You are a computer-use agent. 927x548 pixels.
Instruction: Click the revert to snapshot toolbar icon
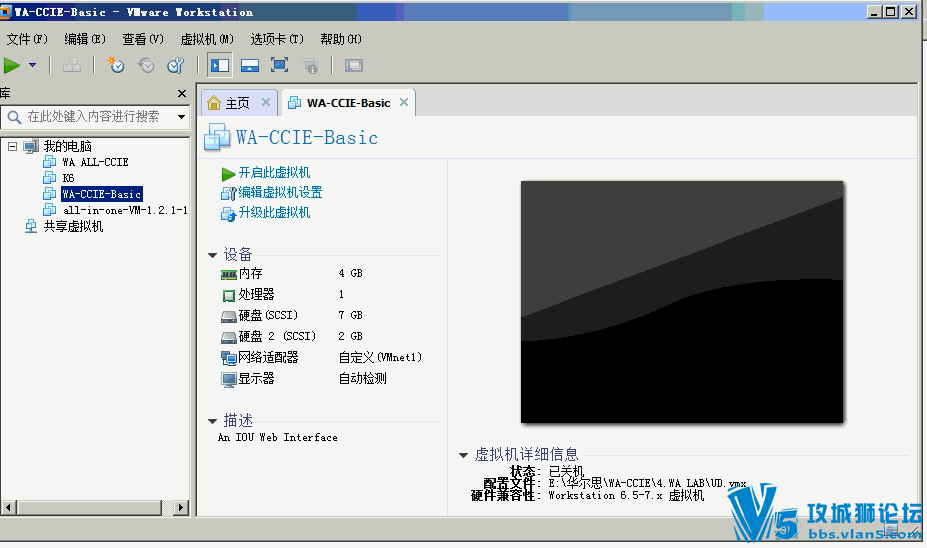click(145, 65)
